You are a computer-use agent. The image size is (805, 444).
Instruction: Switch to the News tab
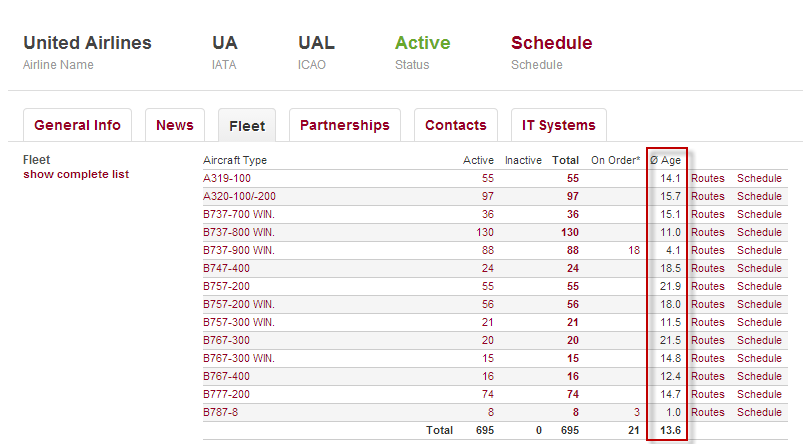point(175,125)
